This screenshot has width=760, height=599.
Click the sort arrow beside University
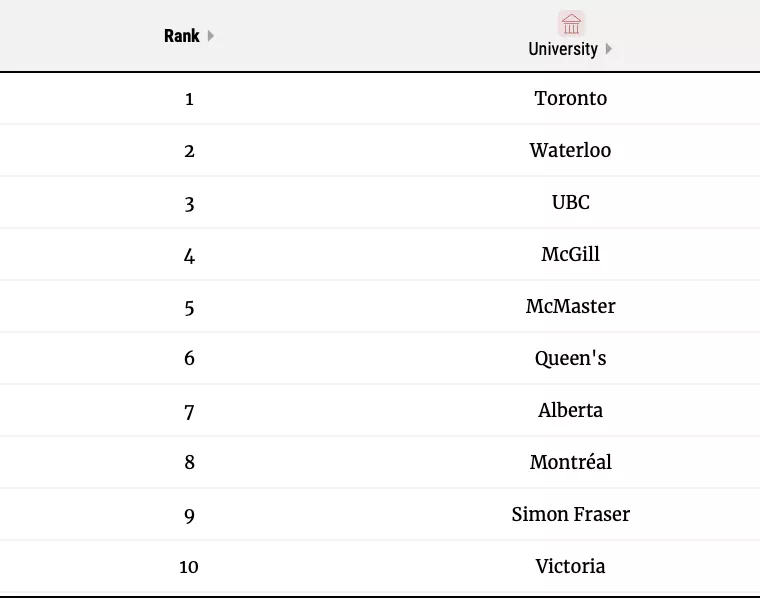point(609,49)
